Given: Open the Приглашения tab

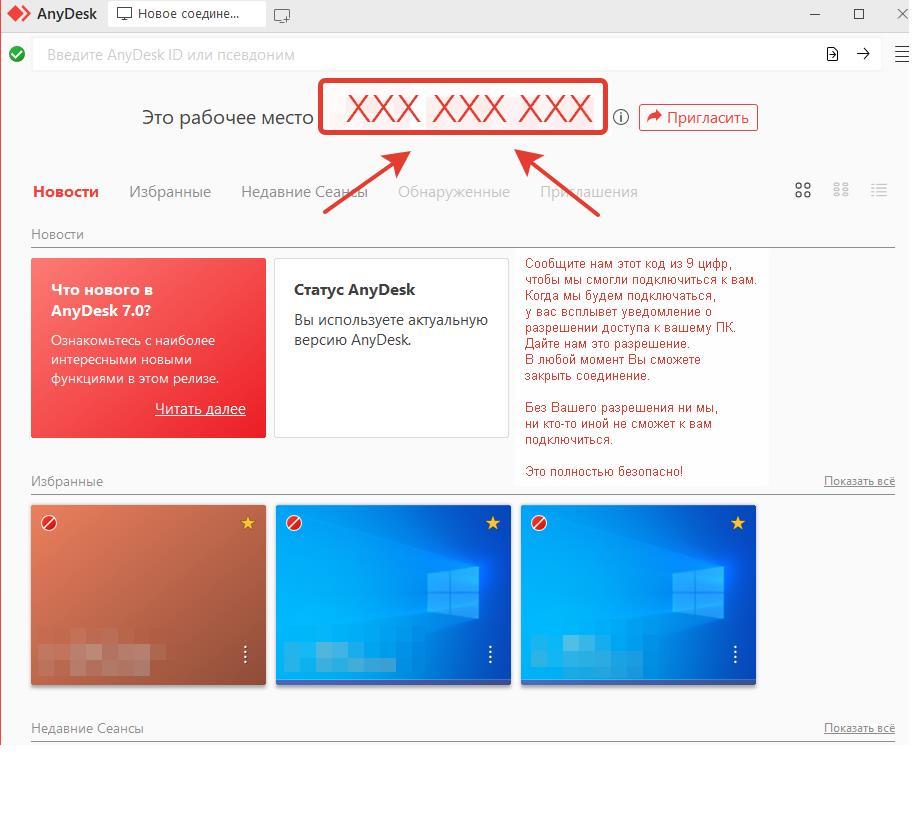Looking at the screenshot, I should (x=589, y=191).
